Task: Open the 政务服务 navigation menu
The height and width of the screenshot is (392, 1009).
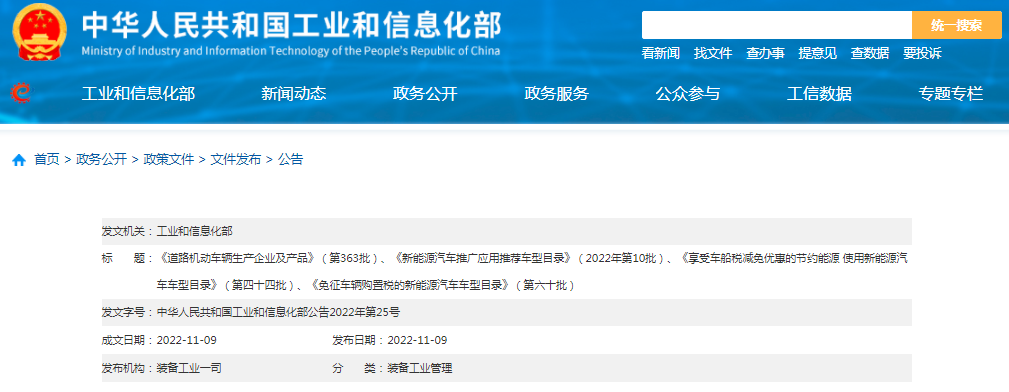Action: point(557,94)
